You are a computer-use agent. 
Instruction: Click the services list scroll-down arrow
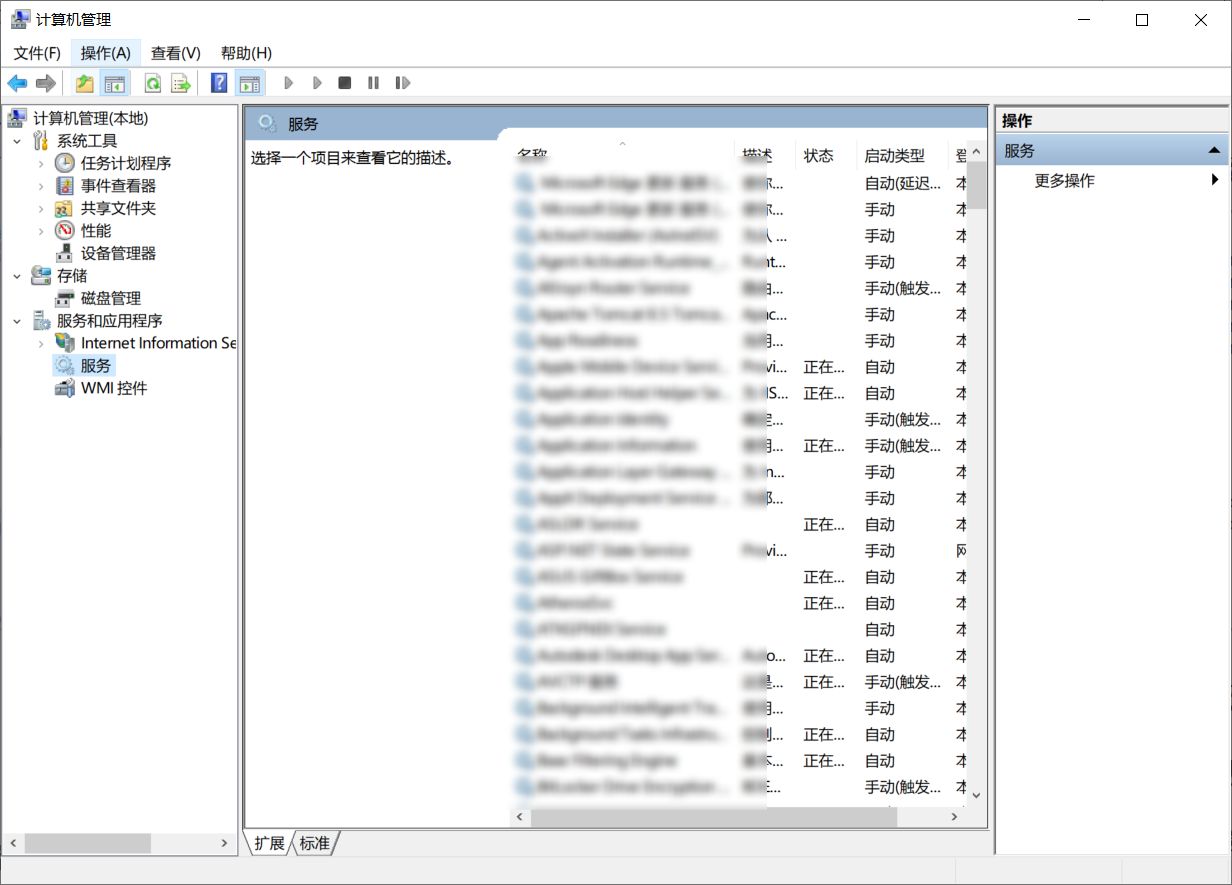point(977,796)
